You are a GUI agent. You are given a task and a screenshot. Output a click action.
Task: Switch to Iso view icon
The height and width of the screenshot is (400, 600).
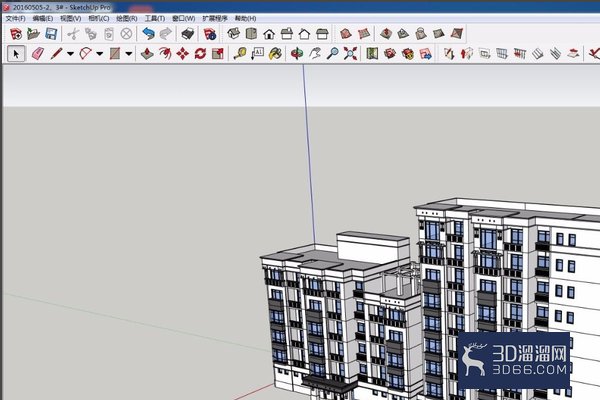click(233, 34)
